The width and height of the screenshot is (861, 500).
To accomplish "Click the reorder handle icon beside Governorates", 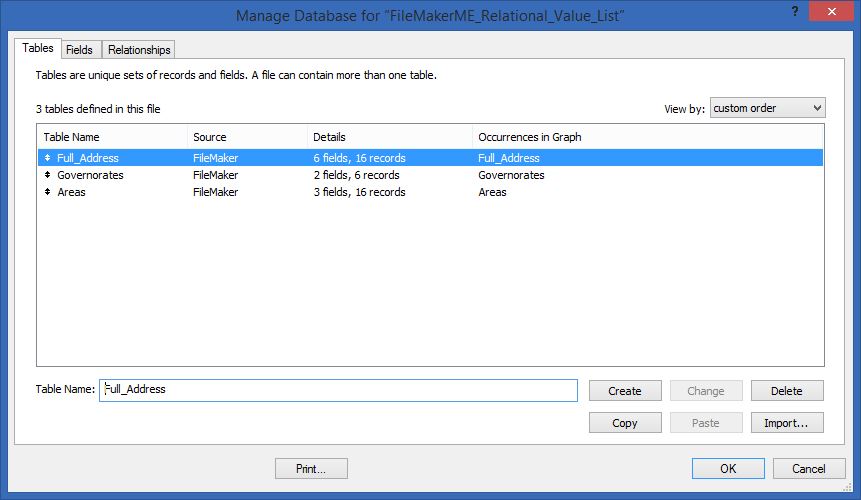I will (x=48, y=175).
